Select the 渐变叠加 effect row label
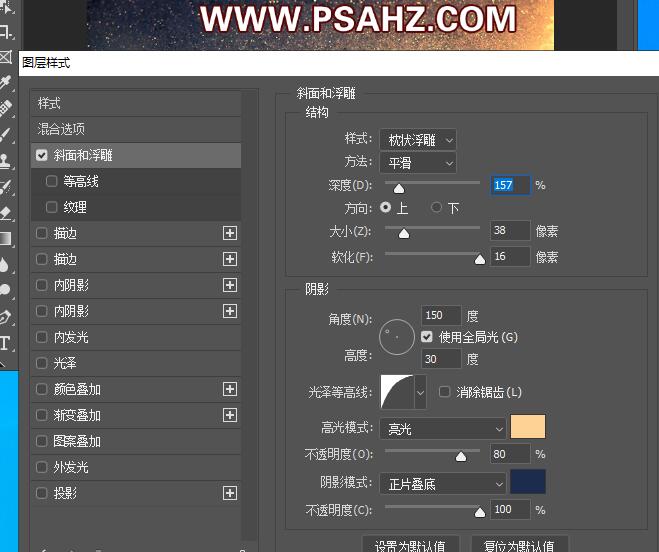659x552 pixels. coord(77,415)
